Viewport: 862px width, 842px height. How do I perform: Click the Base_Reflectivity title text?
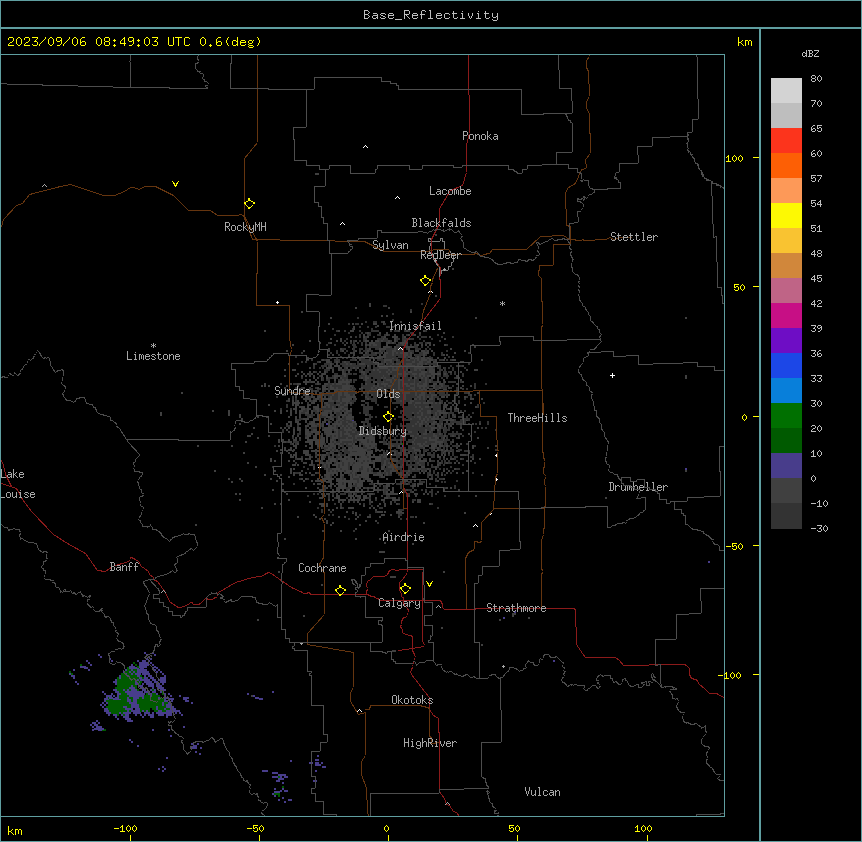click(431, 15)
